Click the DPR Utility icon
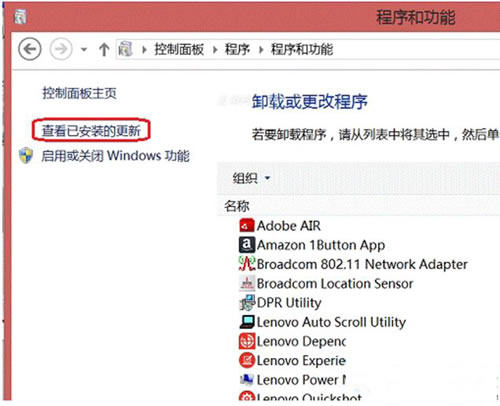Image resolution: width=500 pixels, height=406 pixels. coord(247,303)
